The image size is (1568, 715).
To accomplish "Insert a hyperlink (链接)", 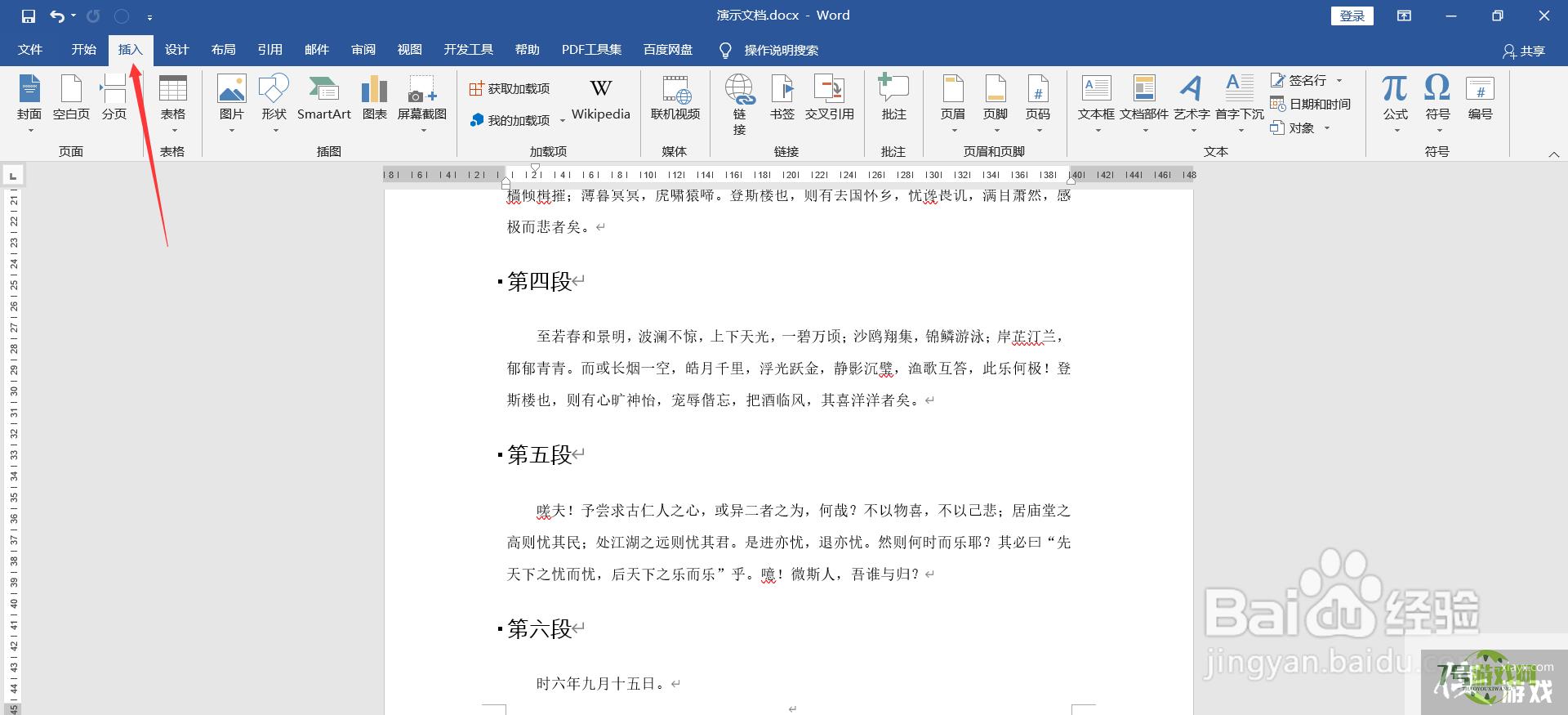I will 740,104.
